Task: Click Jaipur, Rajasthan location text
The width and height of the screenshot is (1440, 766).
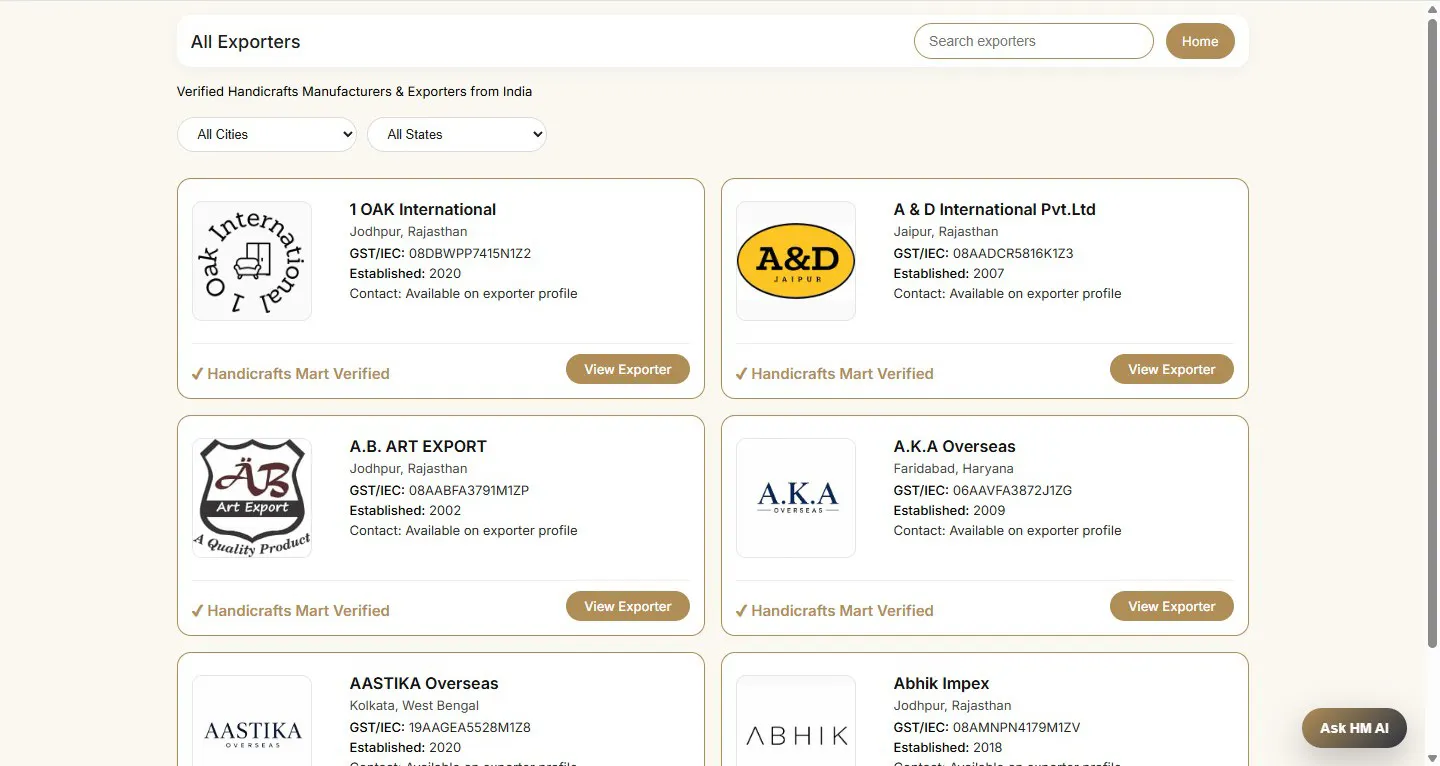Action: point(946,231)
